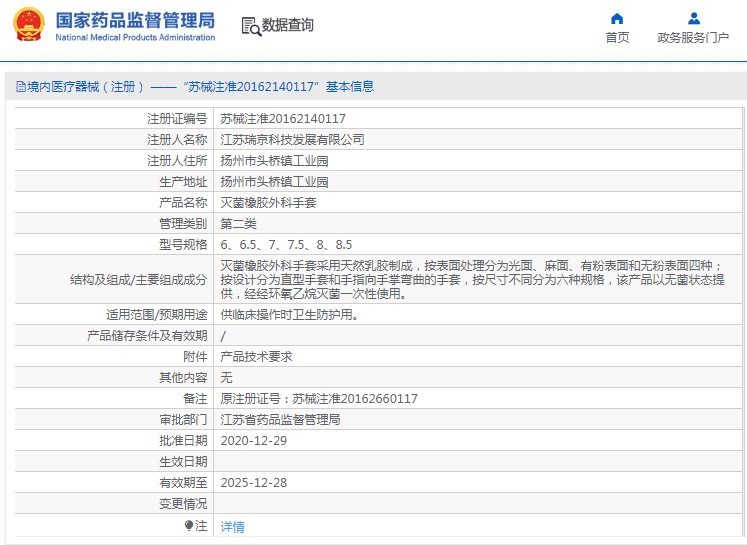Open the 详情 link
Screen dimensions: 747x545
point(232,526)
